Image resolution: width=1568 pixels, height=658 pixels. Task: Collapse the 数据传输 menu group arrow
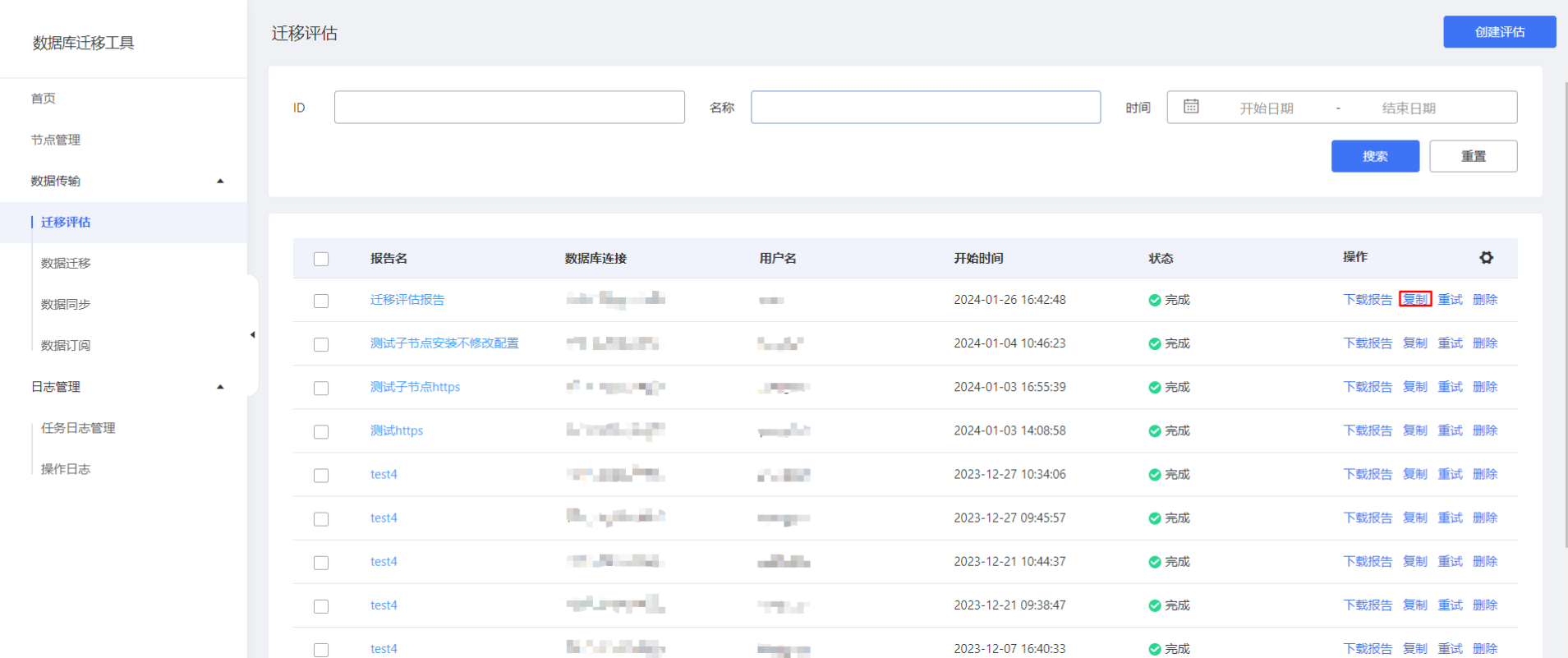220,181
